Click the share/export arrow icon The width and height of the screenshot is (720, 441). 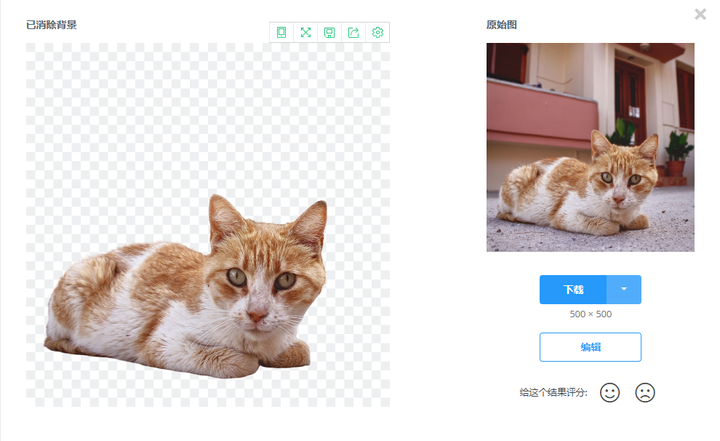(x=353, y=32)
